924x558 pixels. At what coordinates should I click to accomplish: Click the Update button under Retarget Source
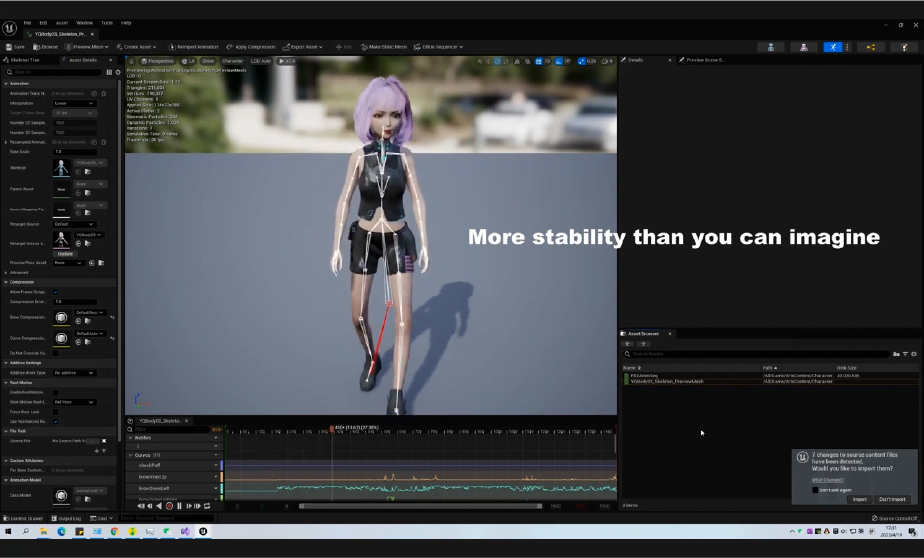[65, 253]
